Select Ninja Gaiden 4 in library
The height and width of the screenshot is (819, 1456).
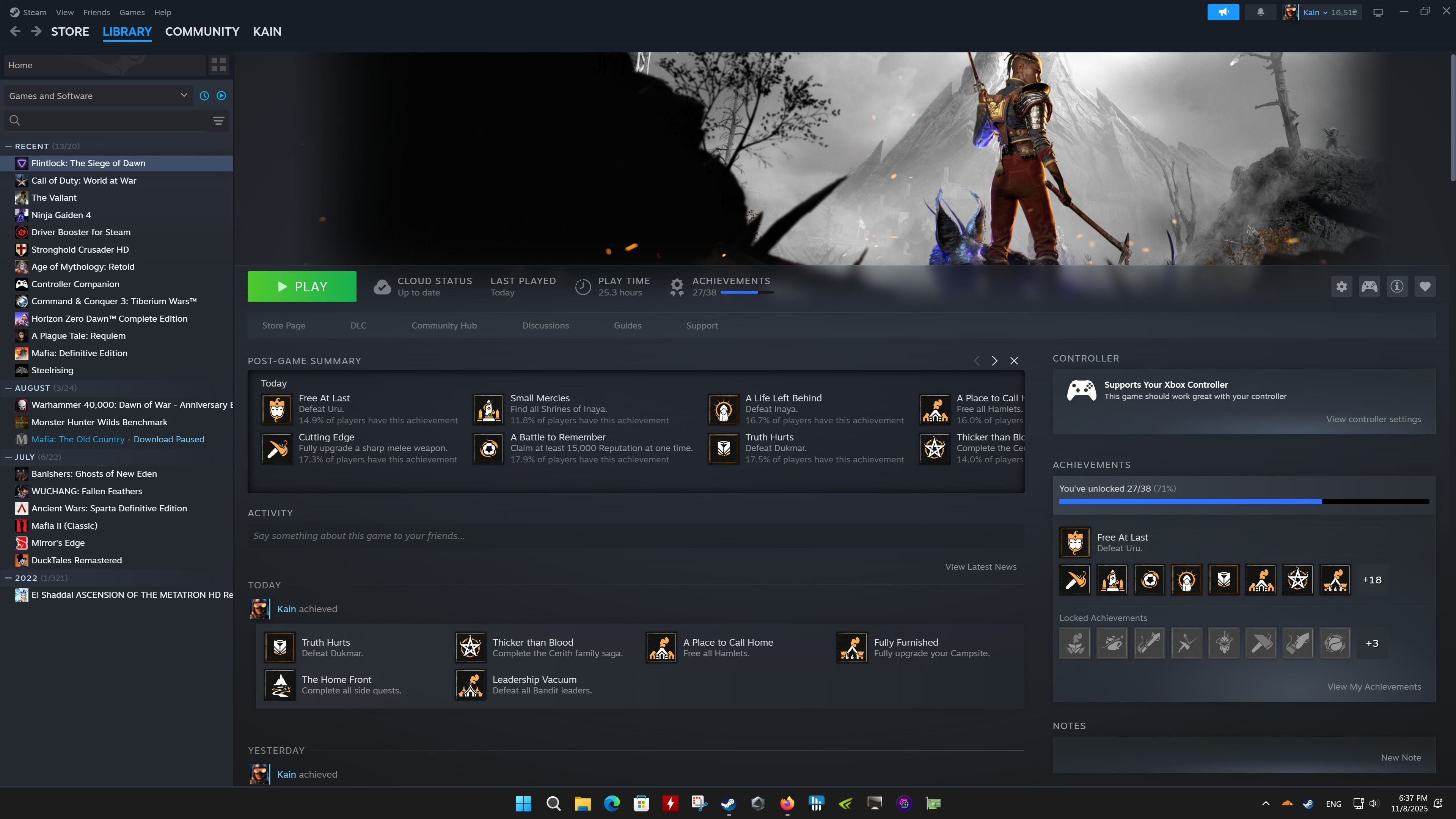[x=116, y=215]
